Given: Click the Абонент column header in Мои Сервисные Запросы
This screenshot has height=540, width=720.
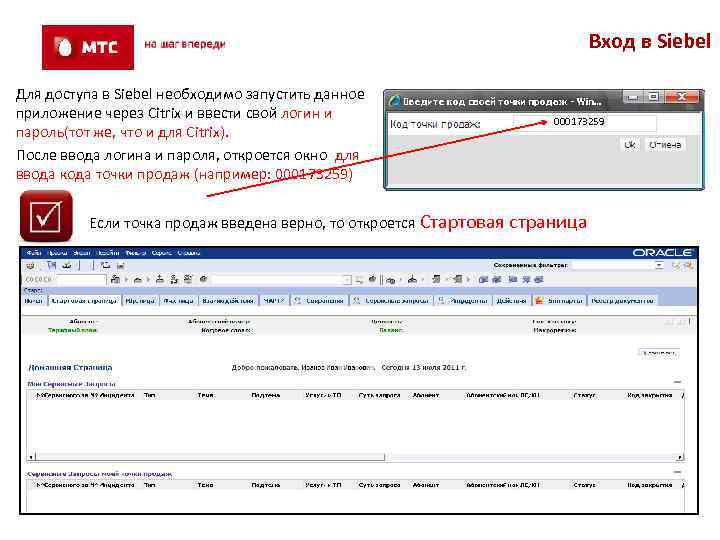Looking at the screenshot, I should click(x=425, y=395).
